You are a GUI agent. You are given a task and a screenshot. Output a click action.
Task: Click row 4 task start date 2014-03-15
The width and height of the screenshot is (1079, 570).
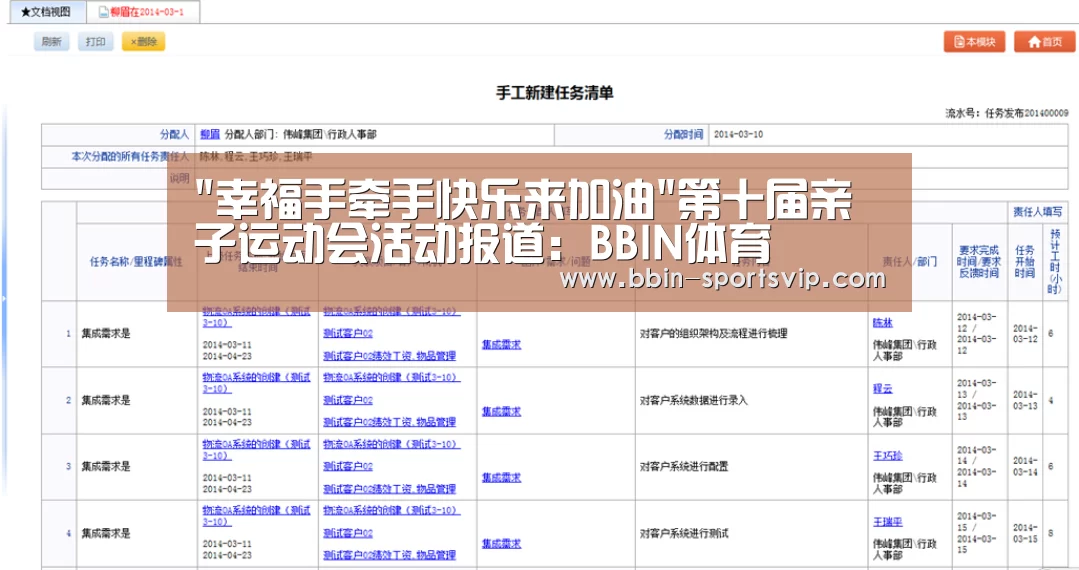pyautogui.click(x=1025, y=533)
